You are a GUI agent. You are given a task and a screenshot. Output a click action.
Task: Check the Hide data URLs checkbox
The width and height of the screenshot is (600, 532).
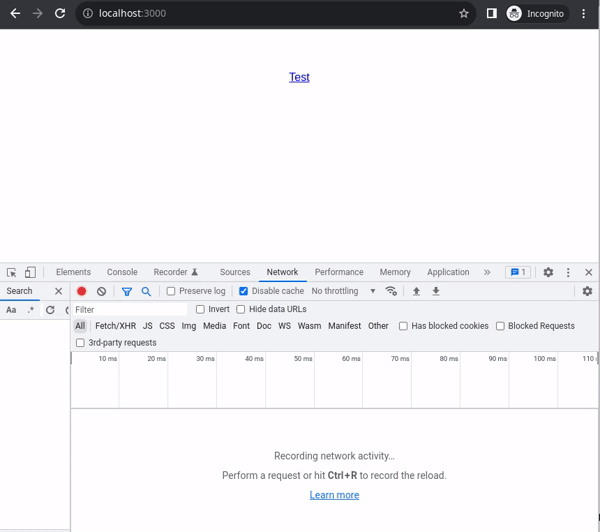(x=241, y=309)
